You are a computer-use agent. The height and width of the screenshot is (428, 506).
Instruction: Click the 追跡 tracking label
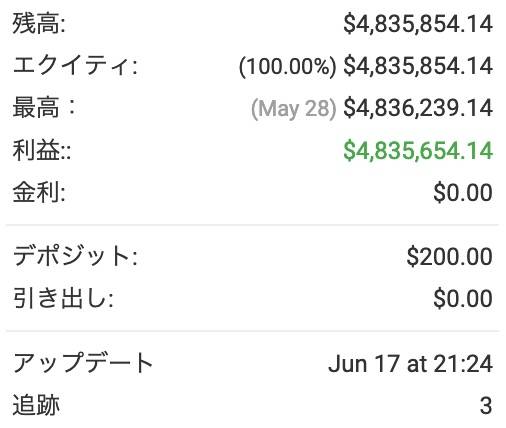(x=36, y=405)
